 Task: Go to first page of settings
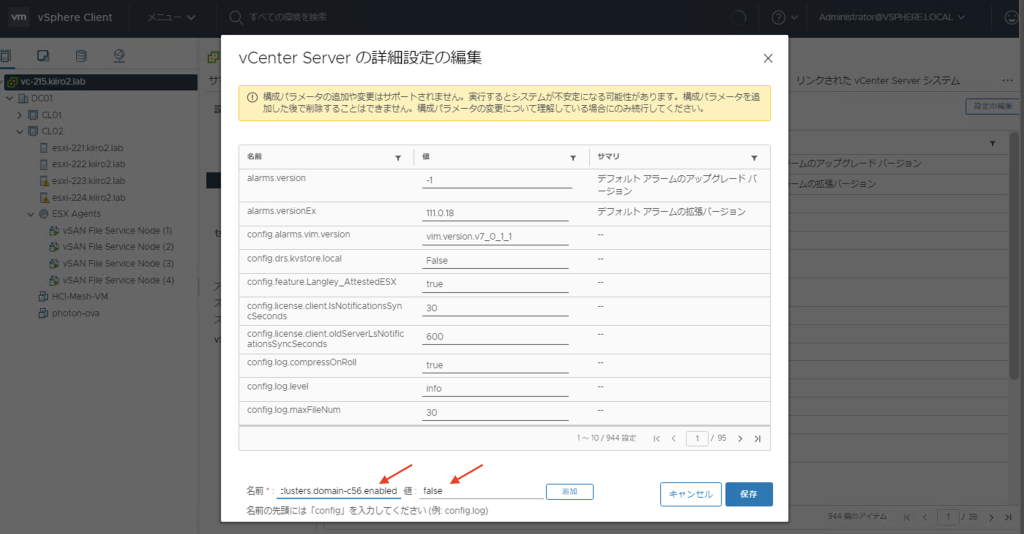(x=656, y=439)
